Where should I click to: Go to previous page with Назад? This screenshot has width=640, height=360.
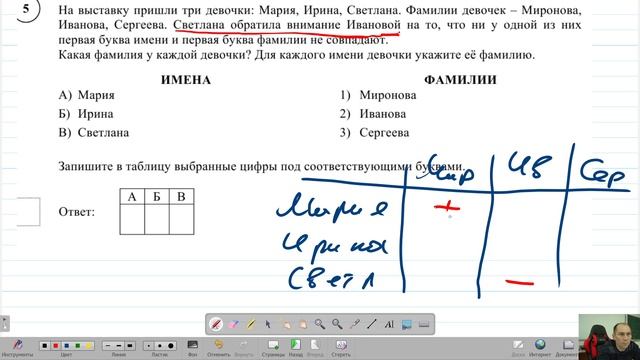[296, 348]
